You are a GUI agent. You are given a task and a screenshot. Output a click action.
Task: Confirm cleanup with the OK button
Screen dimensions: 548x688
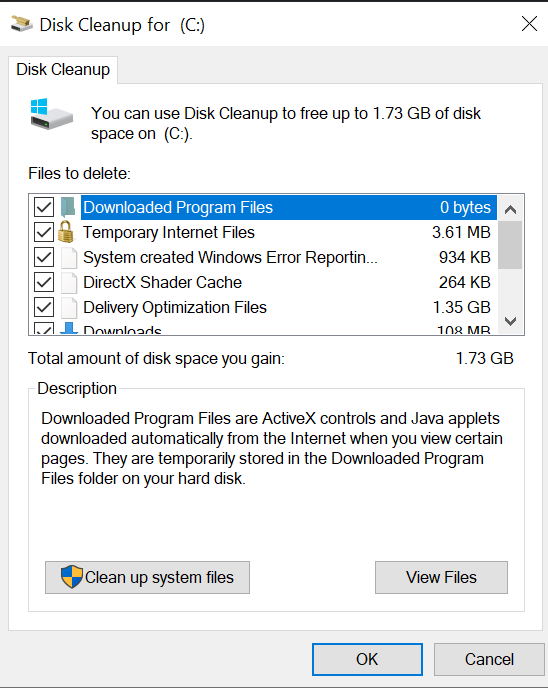pos(367,659)
